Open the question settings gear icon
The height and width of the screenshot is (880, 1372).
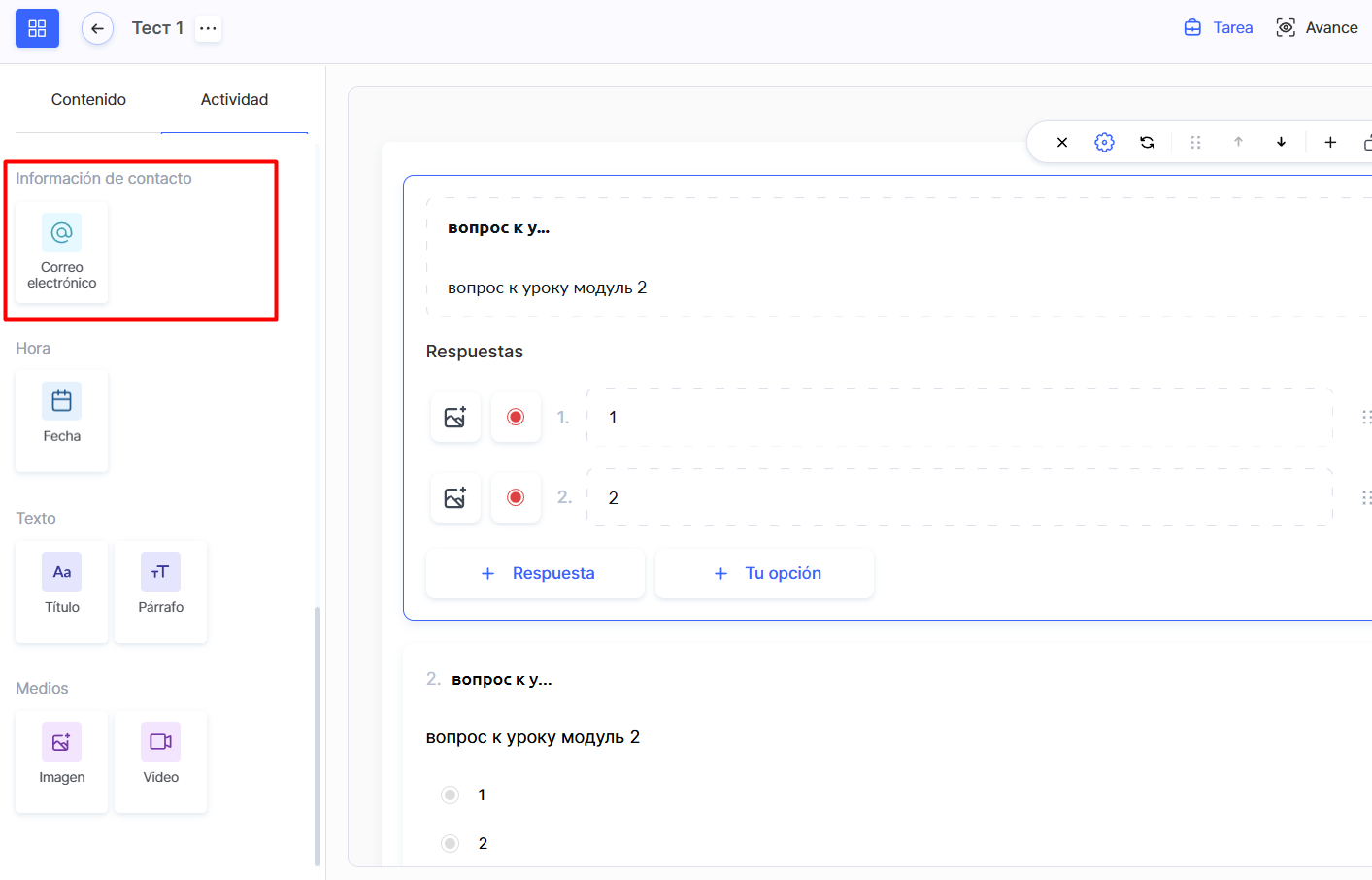coord(1104,142)
